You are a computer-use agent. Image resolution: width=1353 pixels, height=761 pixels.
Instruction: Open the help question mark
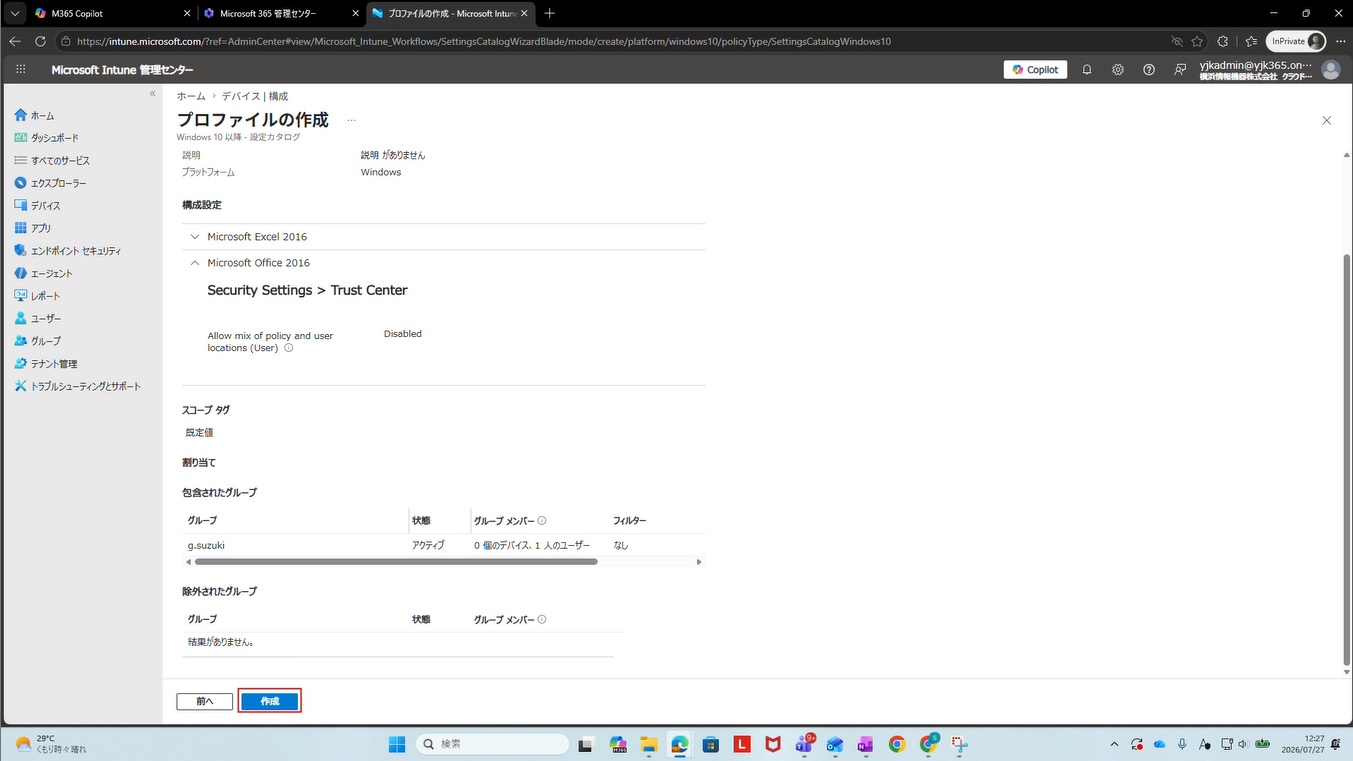tap(1149, 70)
